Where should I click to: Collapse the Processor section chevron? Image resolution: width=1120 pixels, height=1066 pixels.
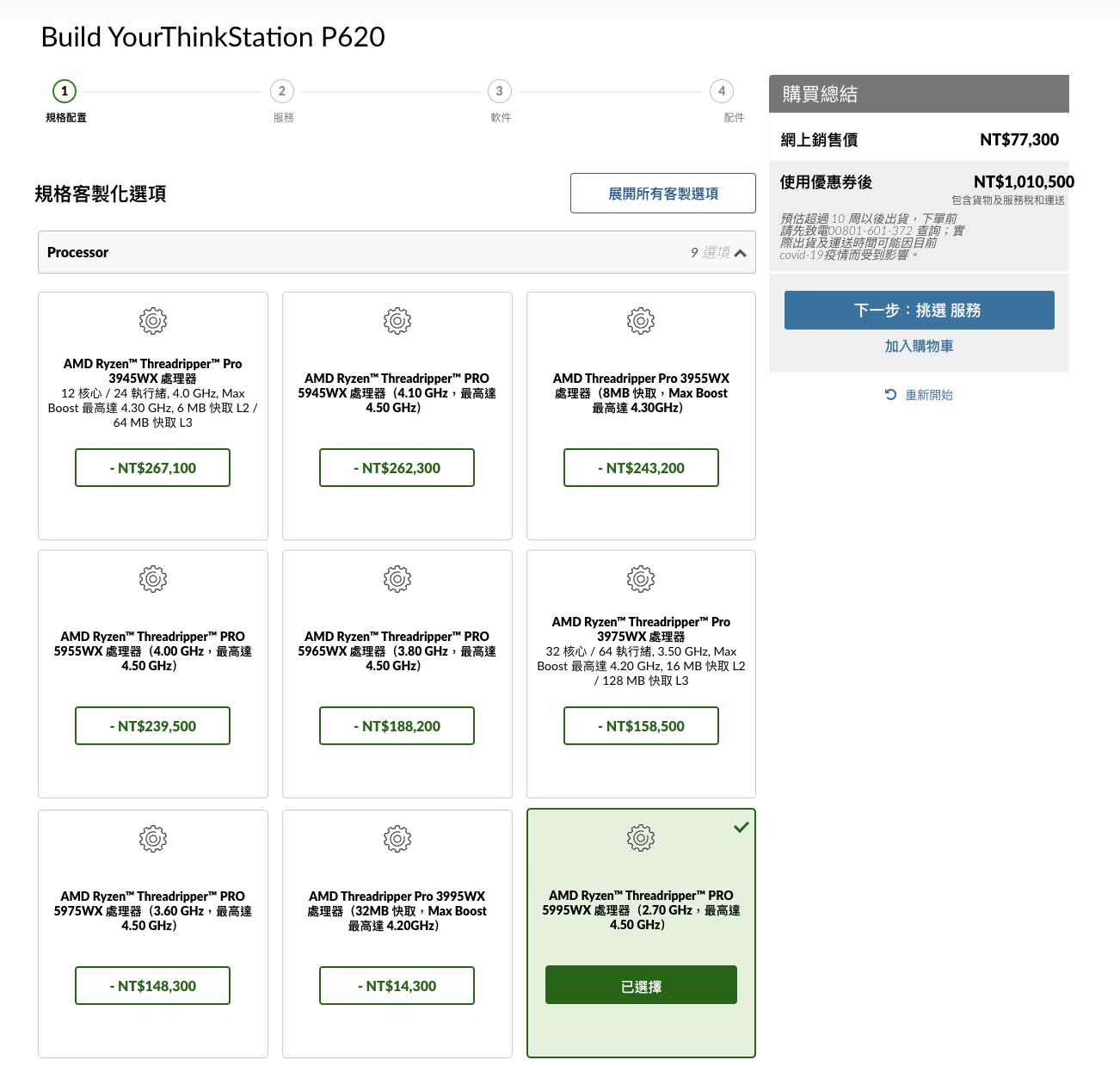coord(741,253)
